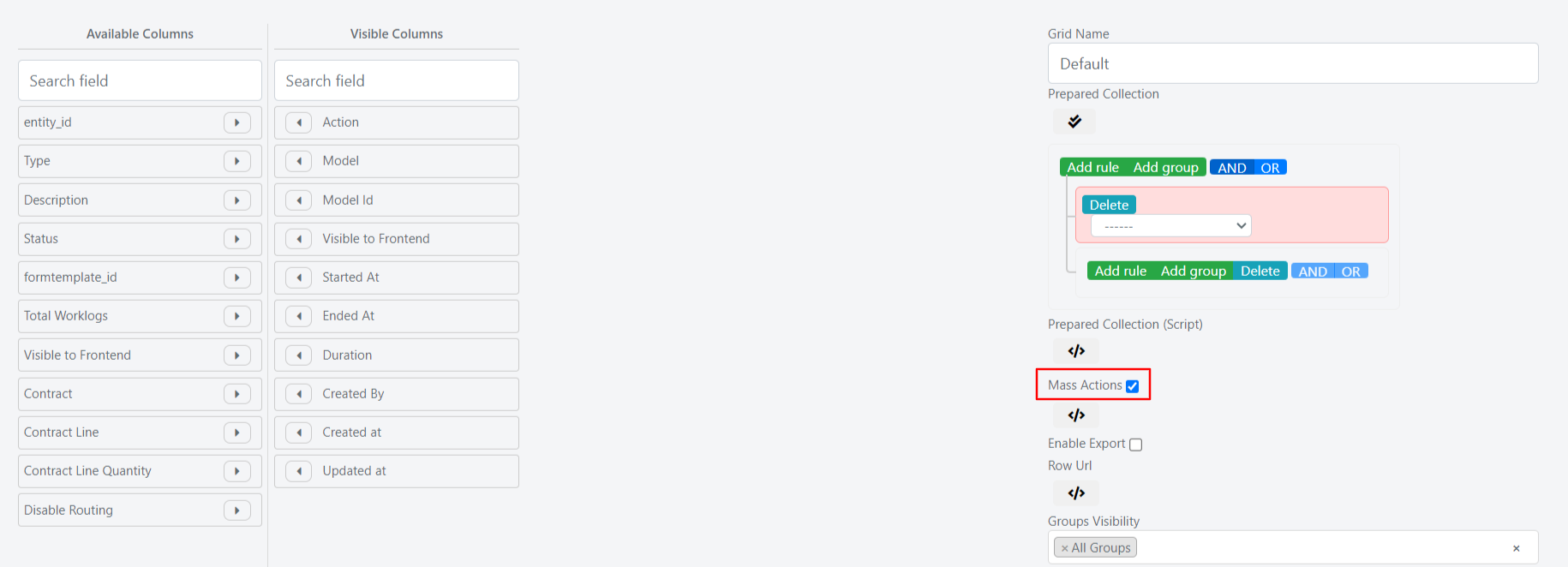Move entity_id to visible columns using its arrow
Image resolution: width=1568 pixels, height=567 pixels.
pos(236,122)
